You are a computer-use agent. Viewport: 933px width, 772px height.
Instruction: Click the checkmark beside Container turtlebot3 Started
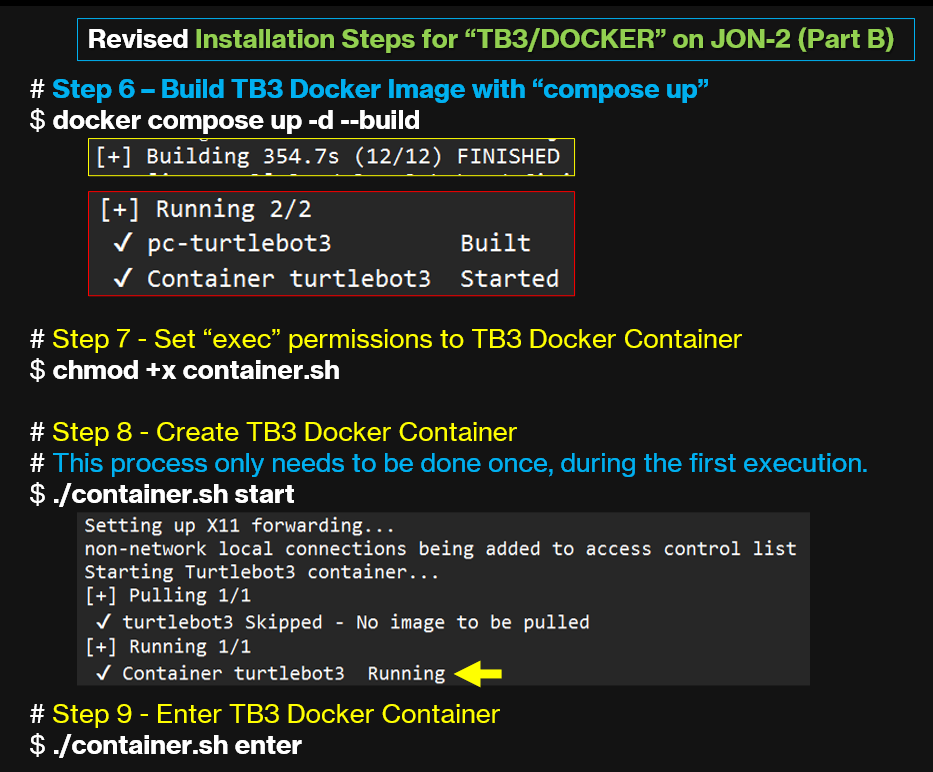coord(124,279)
